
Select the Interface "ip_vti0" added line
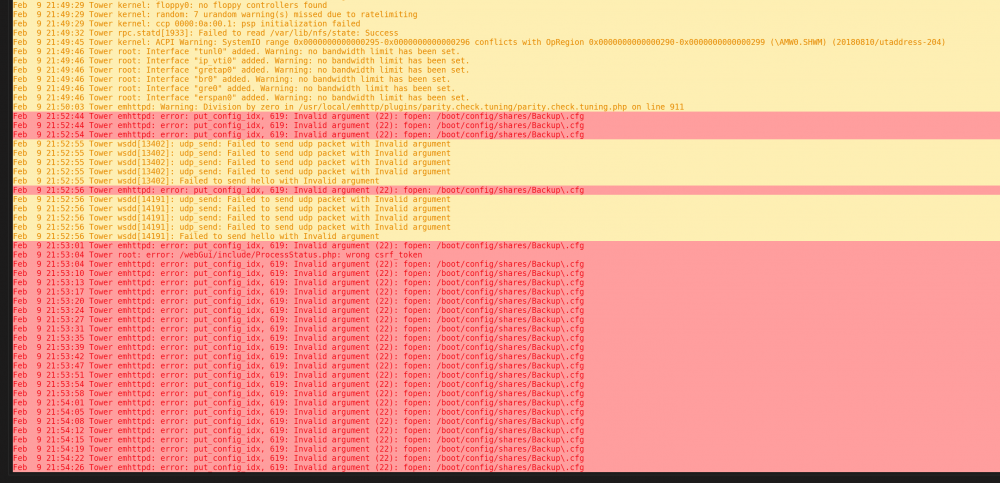coord(241,61)
